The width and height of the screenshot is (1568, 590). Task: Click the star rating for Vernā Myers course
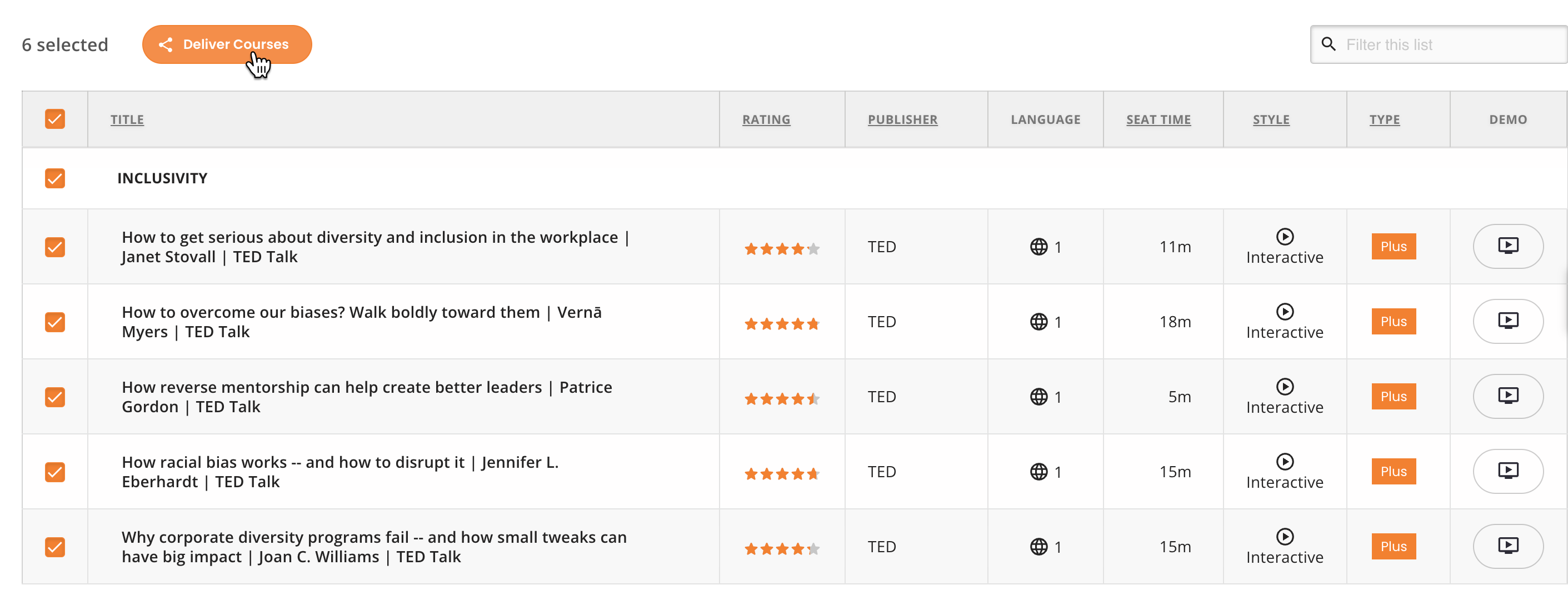(782, 323)
